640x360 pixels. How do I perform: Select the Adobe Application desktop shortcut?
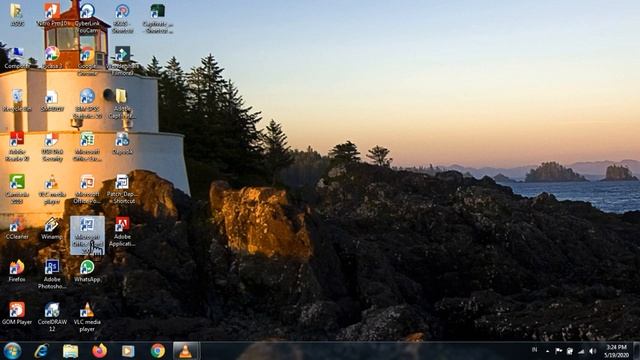[x=122, y=232]
